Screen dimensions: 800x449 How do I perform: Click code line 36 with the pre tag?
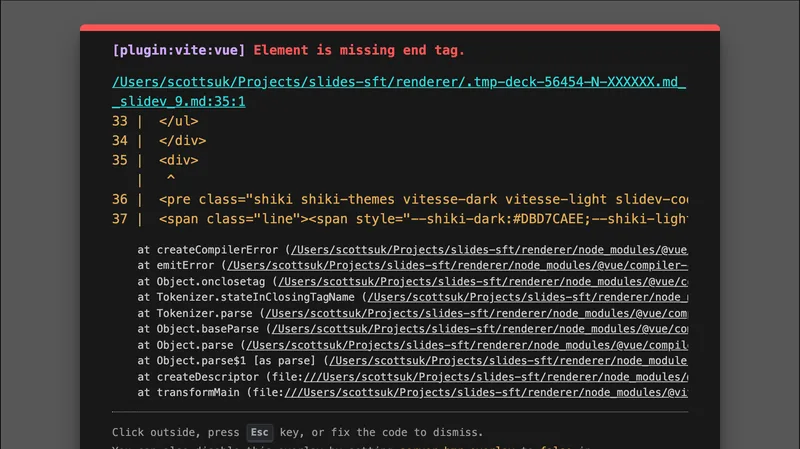pyautogui.click(x=420, y=200)
